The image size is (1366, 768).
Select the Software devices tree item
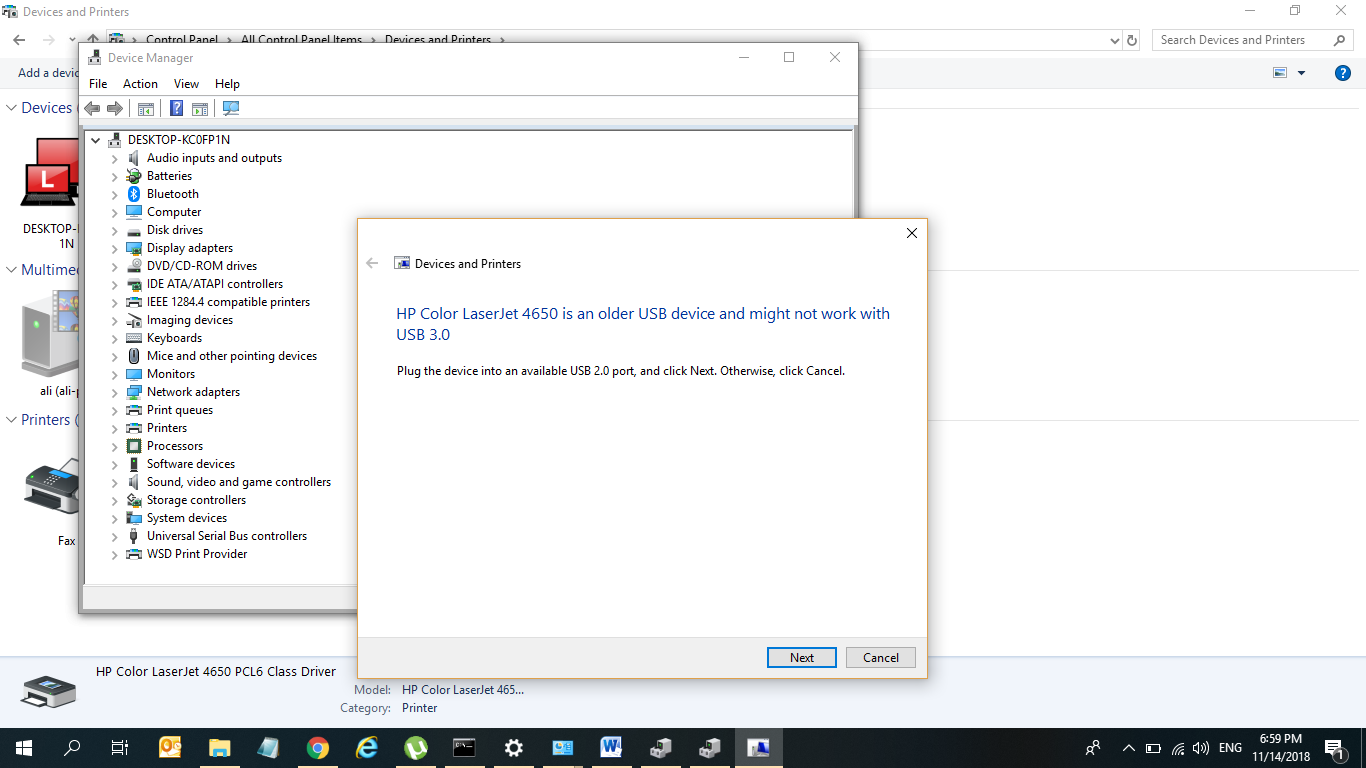pos(191,464)
